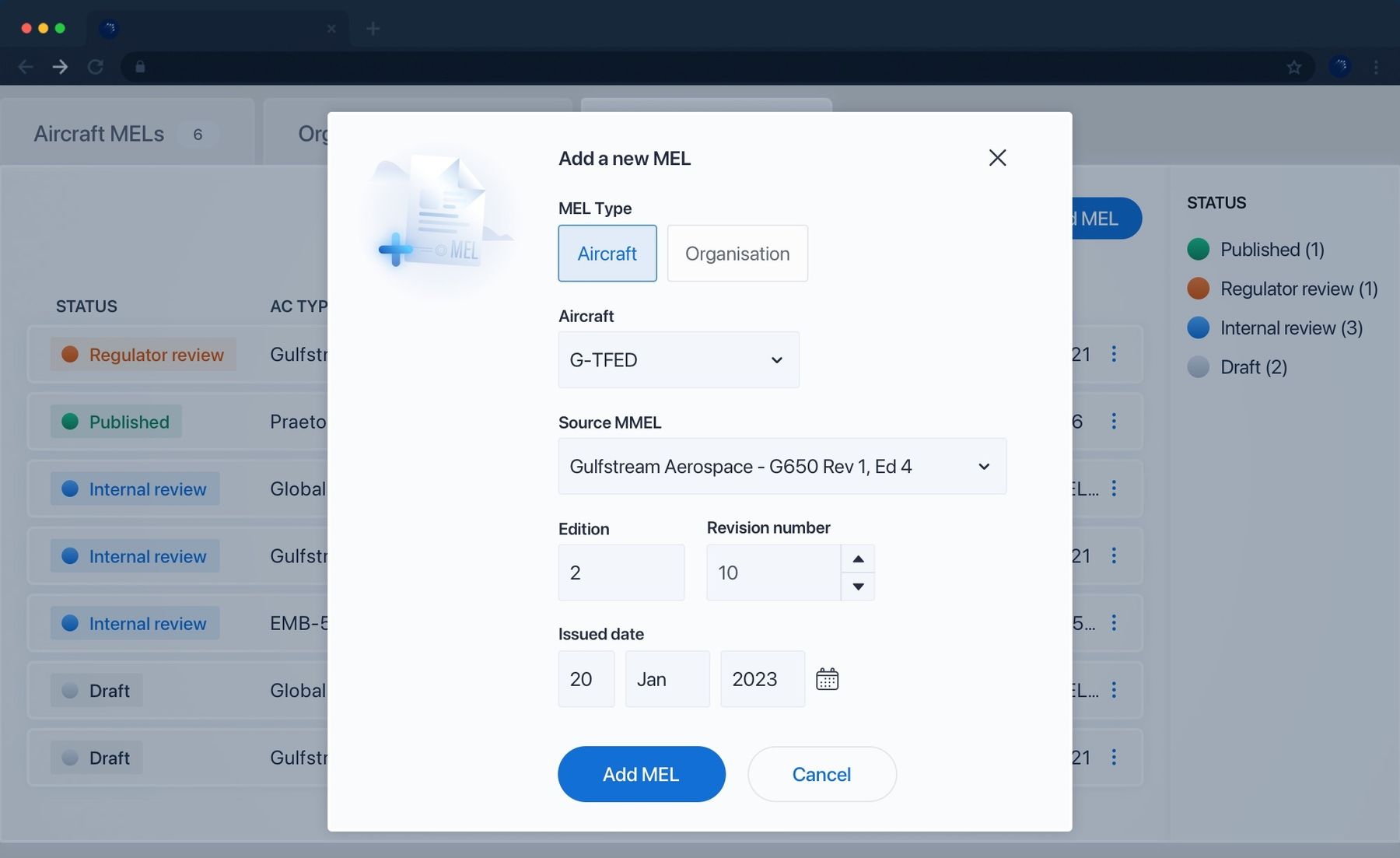Screen dimensions: 1400x858
Task: Click the browser bookmark star icon
Action: click(1293, 68)
